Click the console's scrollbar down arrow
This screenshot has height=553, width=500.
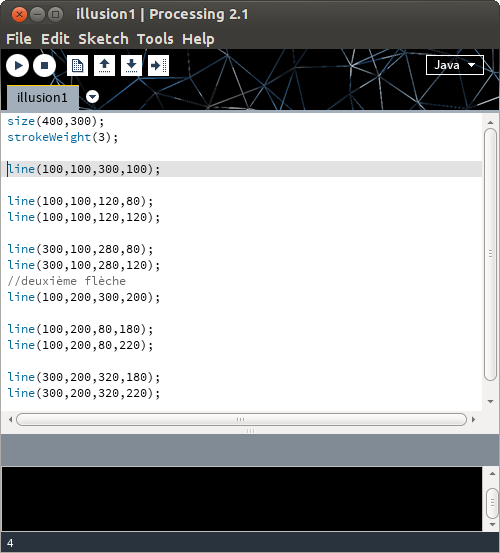tap(492, 524)
